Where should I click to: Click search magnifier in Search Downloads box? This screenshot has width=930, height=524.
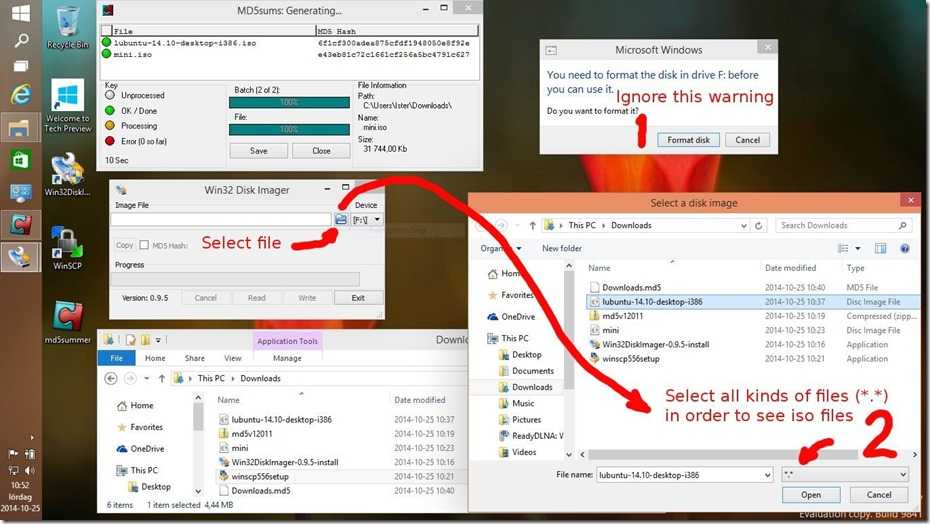click(x=902, y=226)
